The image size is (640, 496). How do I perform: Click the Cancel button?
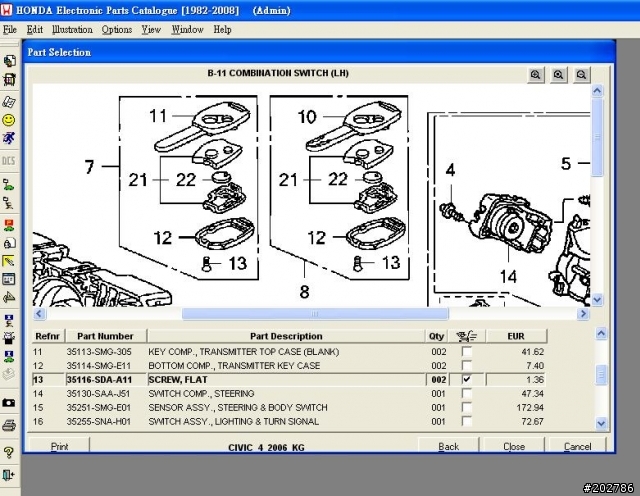pos(578,446)
